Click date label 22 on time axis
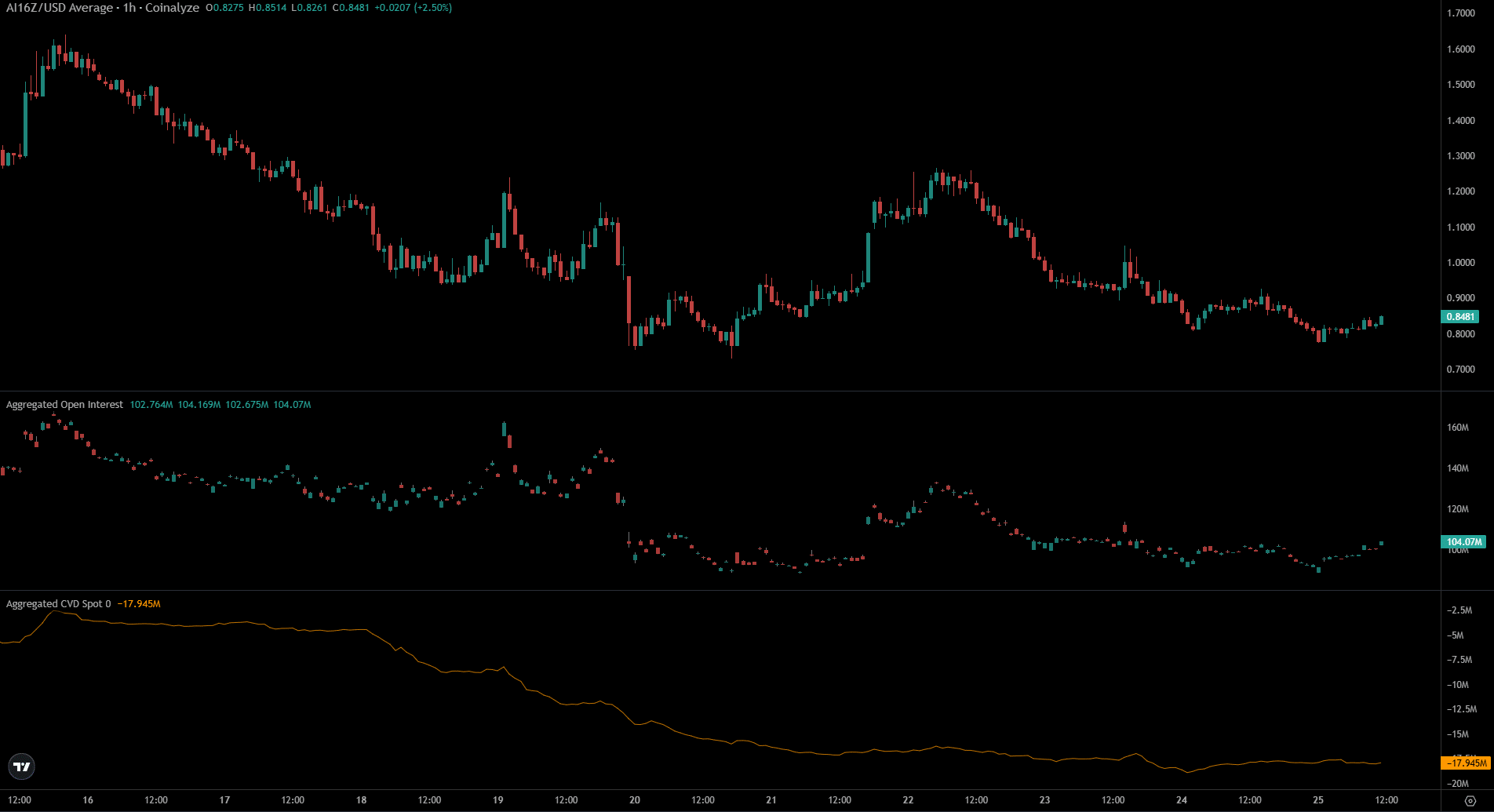1494x812 pixels. [x=908, y=800]
